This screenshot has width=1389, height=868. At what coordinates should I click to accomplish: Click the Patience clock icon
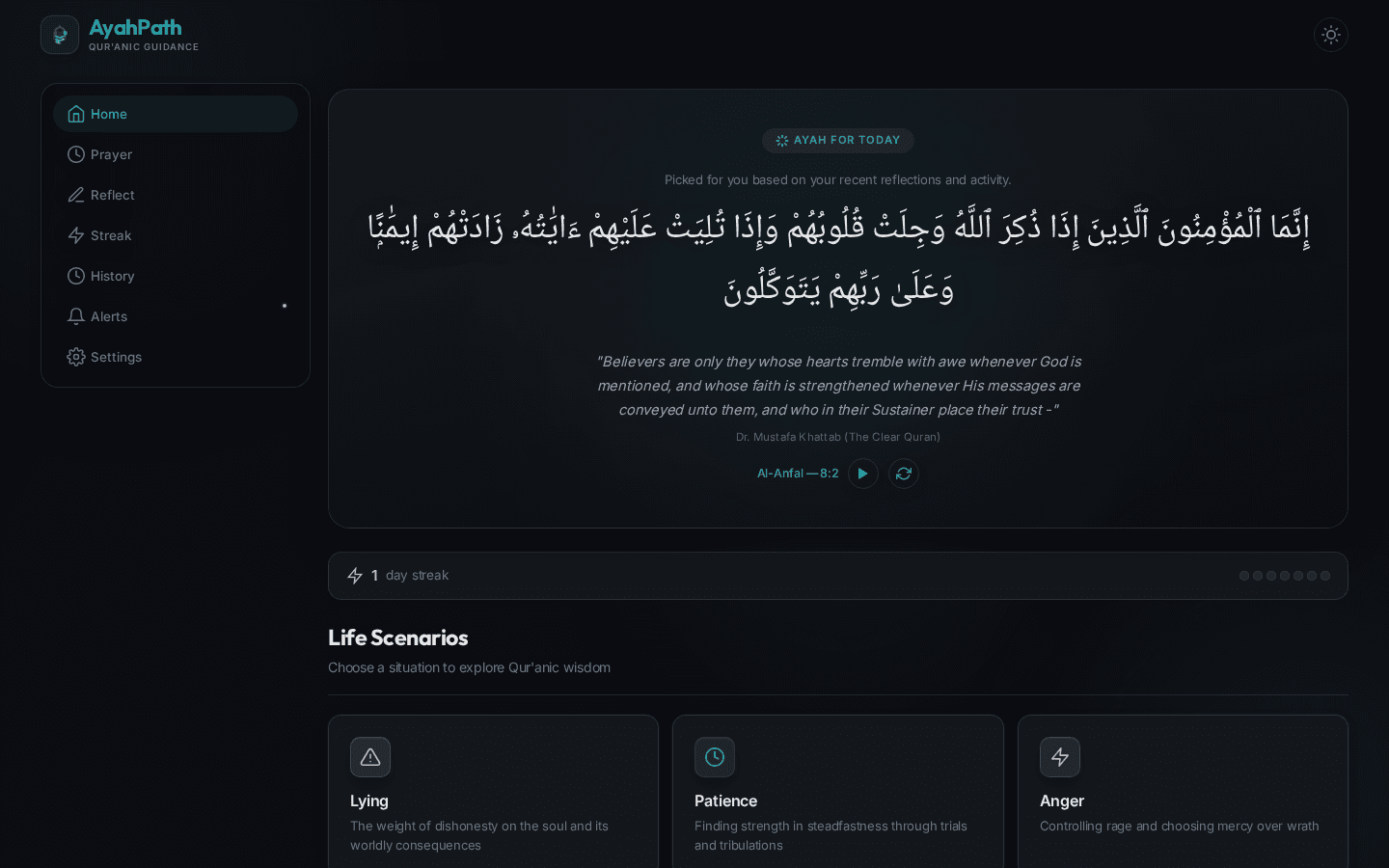pos(715,757)
